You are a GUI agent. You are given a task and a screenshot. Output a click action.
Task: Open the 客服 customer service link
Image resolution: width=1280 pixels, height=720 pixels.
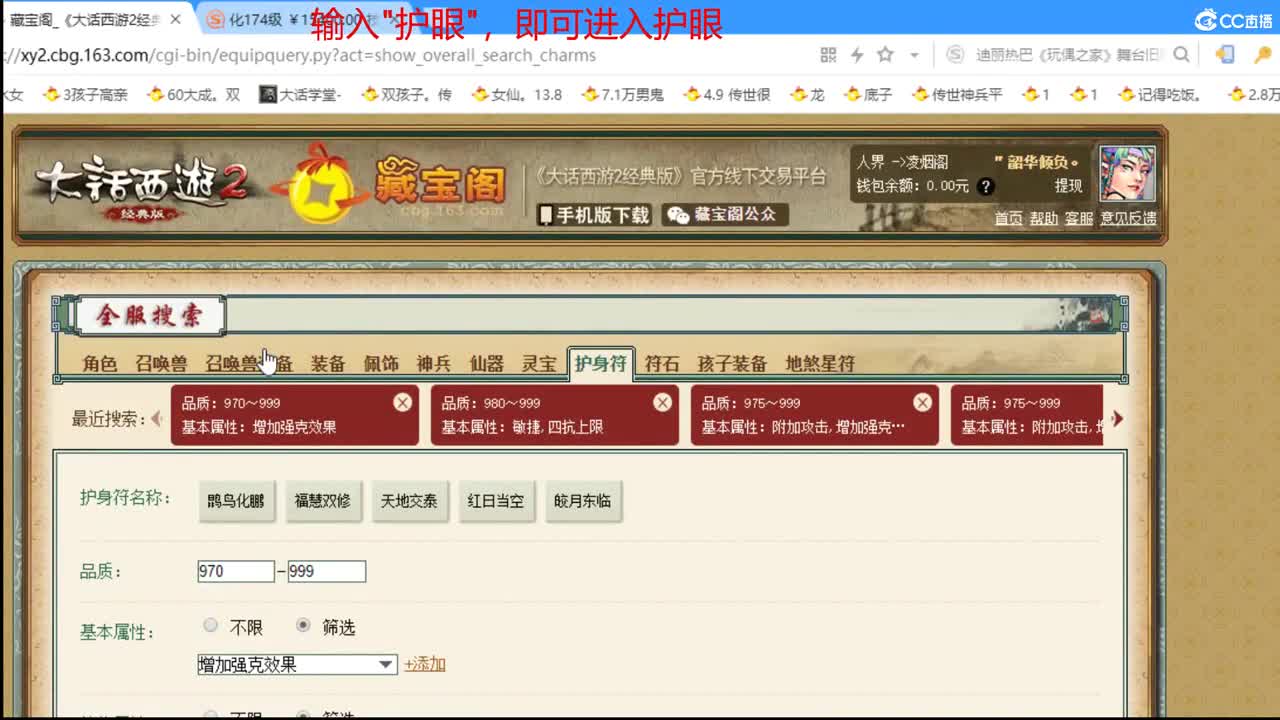pyautogui.click(x=1079, y=218)
